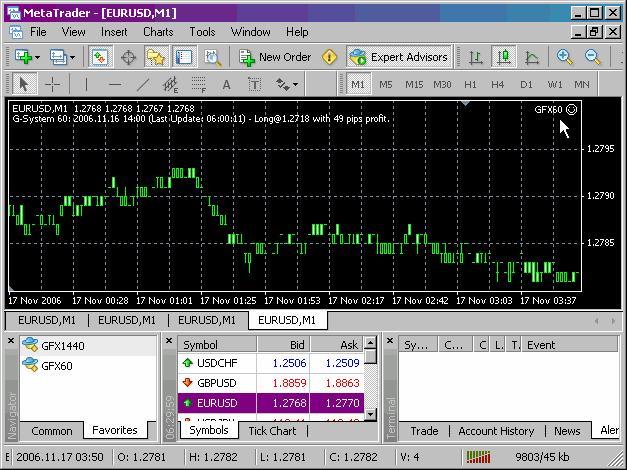Select the Trendline tool
Screen dimensions: 627x470
tap(143, 84)
